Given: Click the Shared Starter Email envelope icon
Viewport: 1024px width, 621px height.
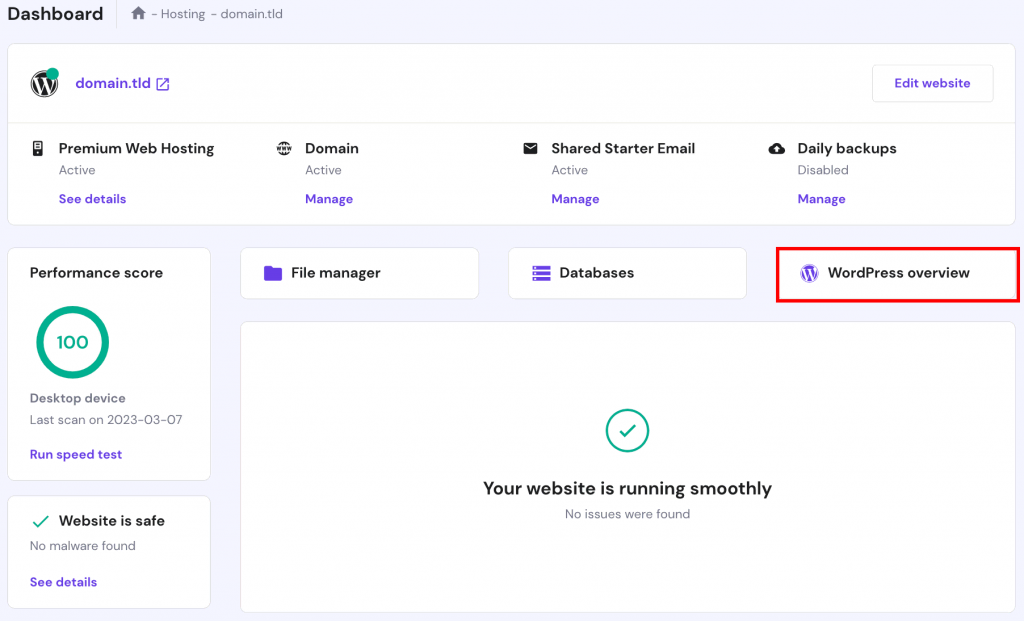Looking at the screenshot, I should pyautogui.click(x=530, y=148).
